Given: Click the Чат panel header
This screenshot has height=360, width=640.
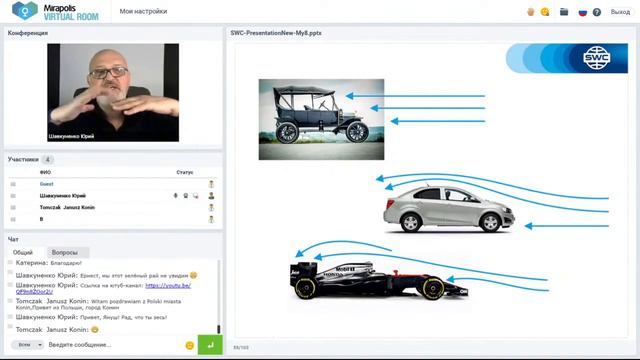Looking at the screenshot, I should tap(13, 239).
